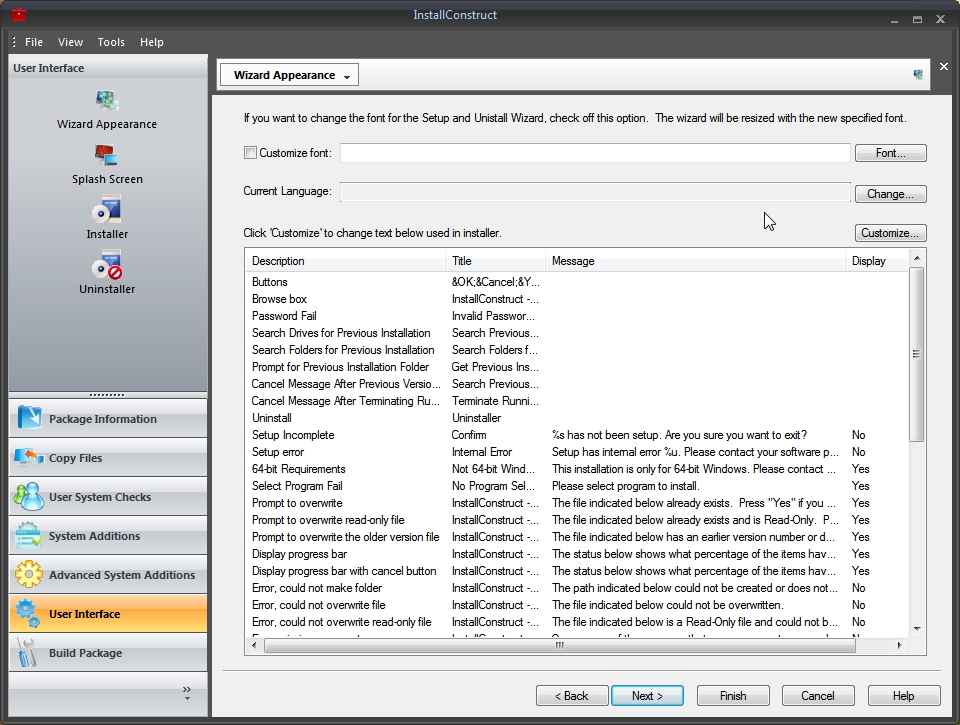
Task: Open the Wizard Appearance dropdown
Action: coord(346,74)
